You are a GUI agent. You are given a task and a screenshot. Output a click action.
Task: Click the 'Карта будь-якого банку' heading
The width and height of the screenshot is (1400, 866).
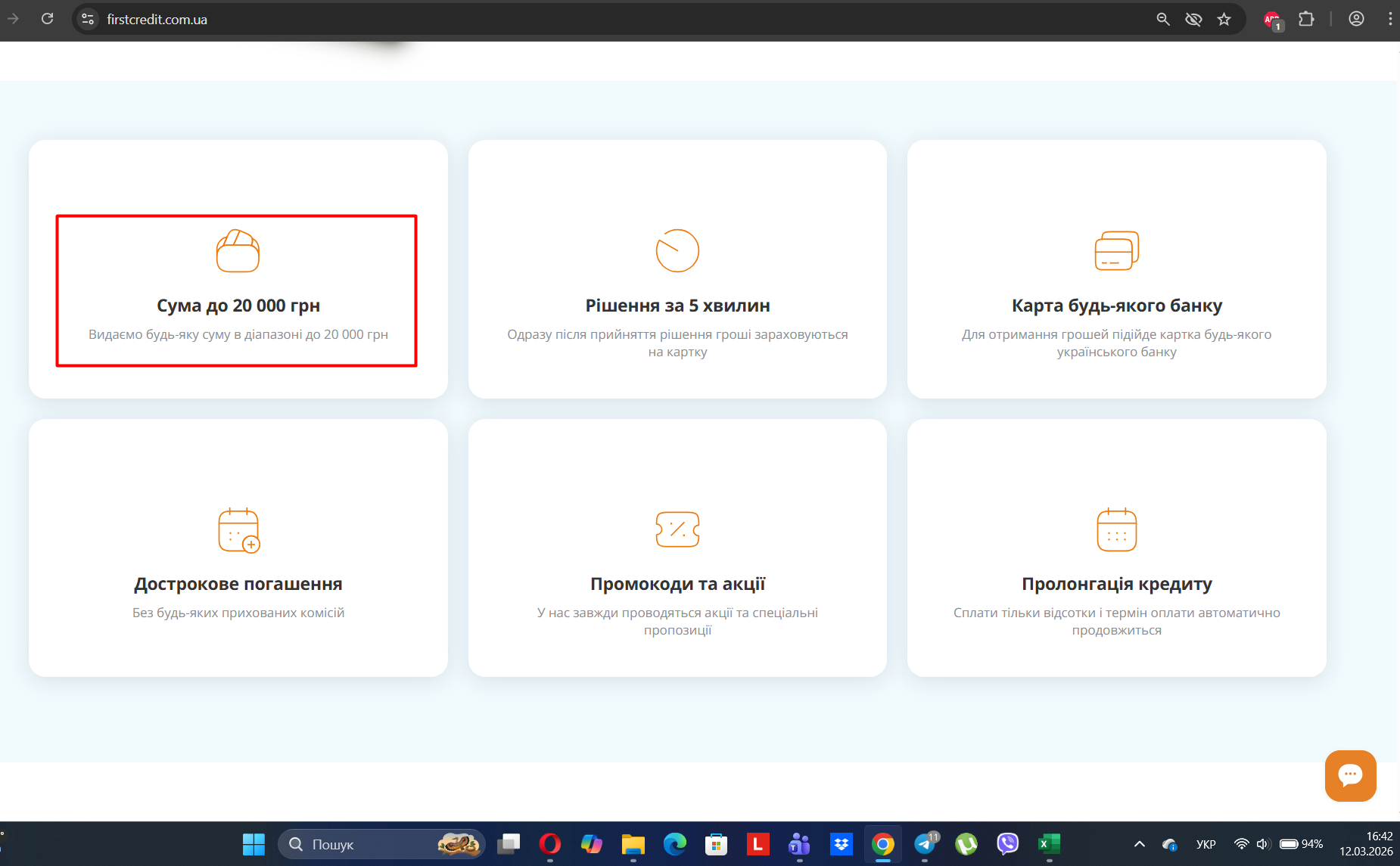(x=1117, y=306)
